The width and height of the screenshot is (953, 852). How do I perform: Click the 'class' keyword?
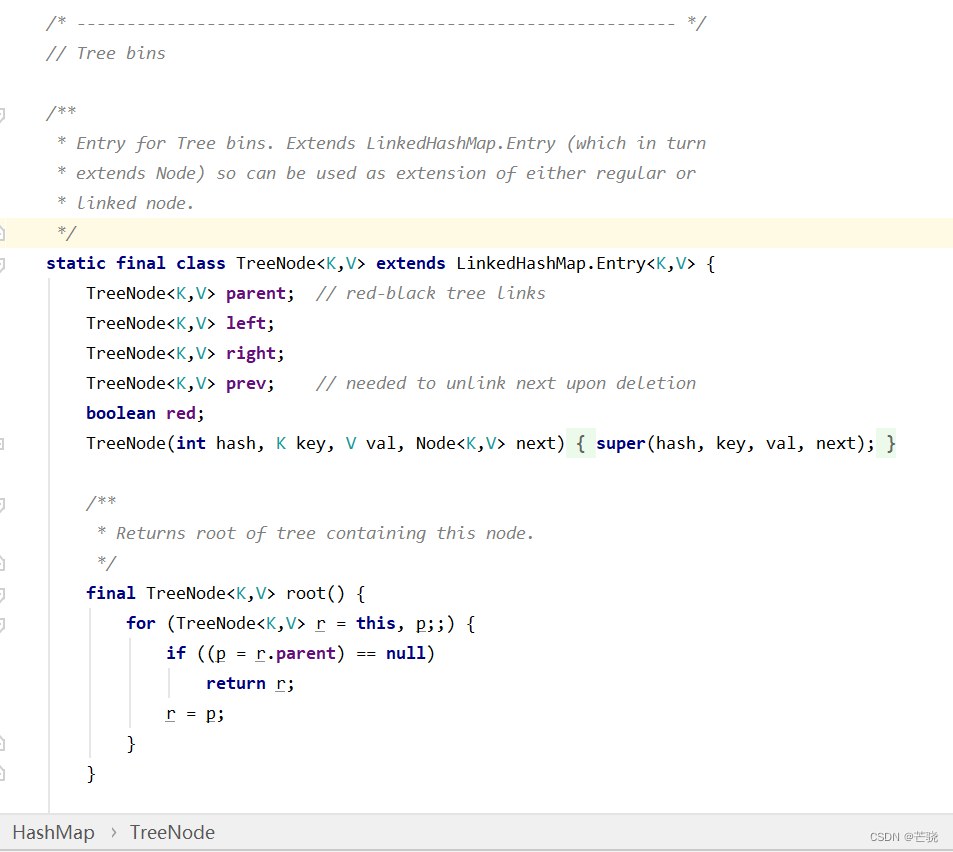click(201, 263)
